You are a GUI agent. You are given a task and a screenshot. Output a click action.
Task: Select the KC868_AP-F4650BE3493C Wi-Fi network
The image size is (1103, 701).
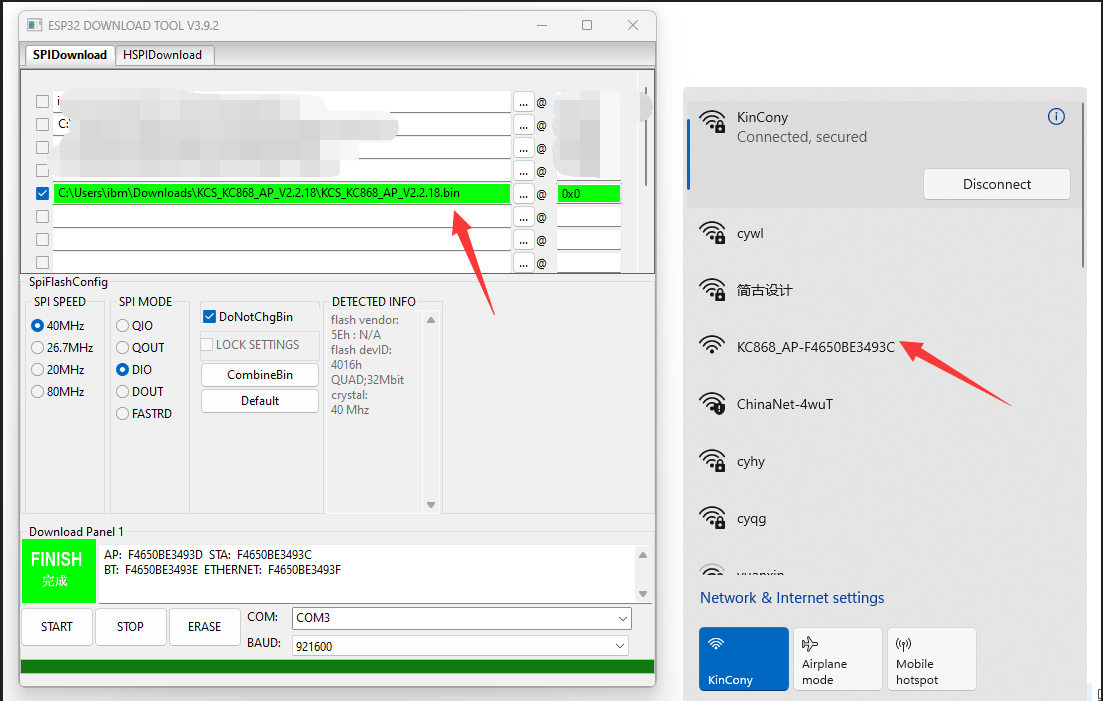(x=815, y=347)
